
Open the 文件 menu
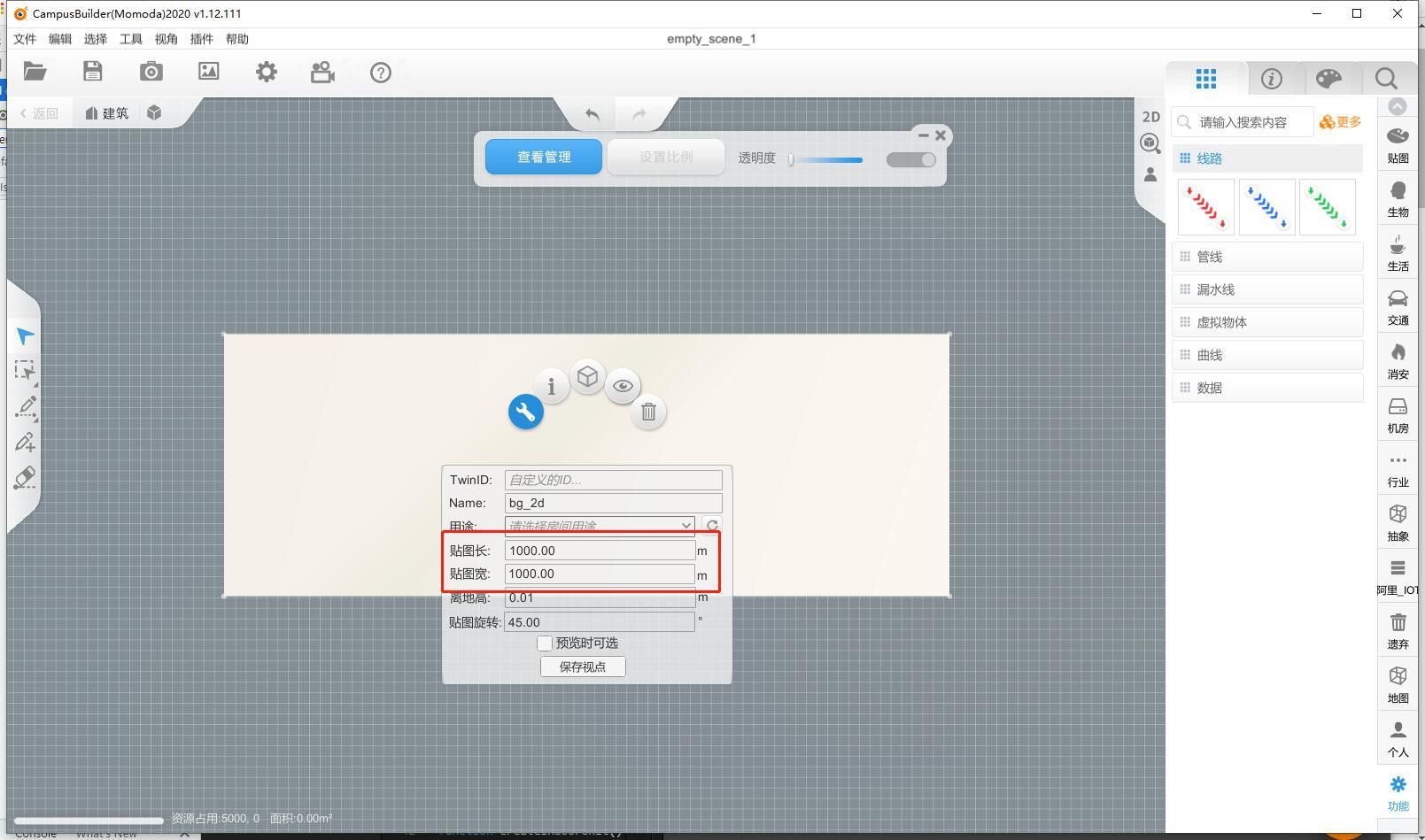[25, 39]
